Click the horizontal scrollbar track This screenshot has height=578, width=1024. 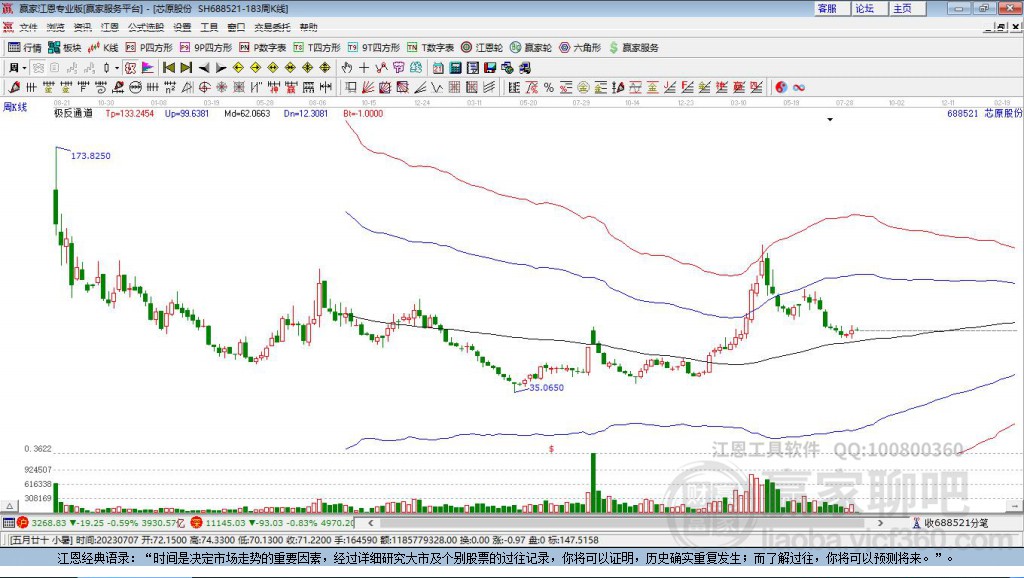tap(625, 522)
